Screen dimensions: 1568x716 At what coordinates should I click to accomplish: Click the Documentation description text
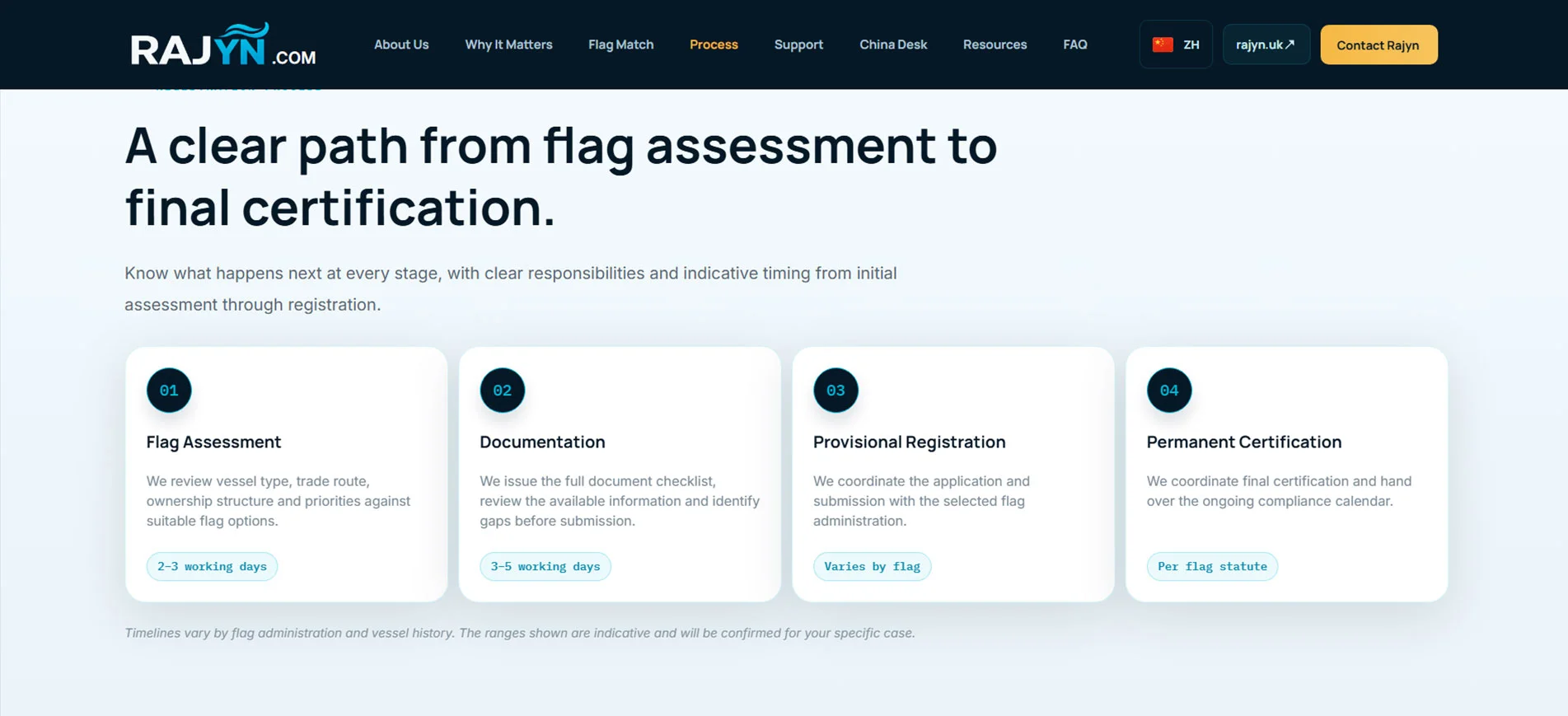coord(620,501)
